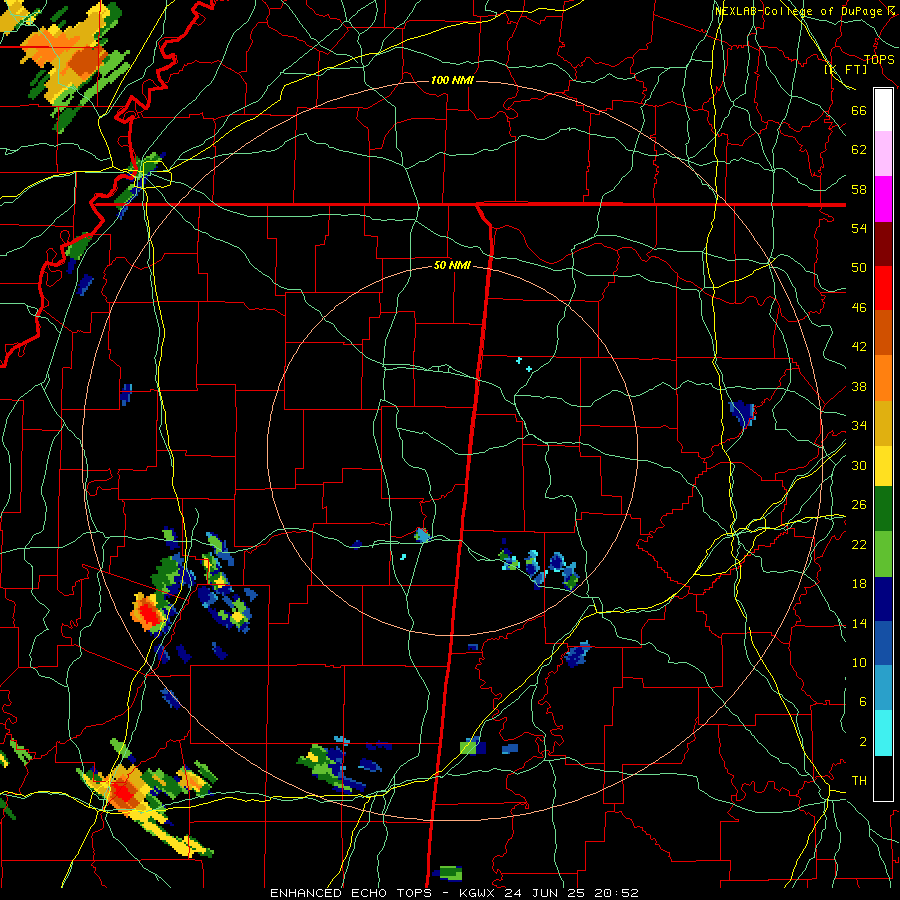Screen dimensions: 900x900
Task: Click the '50' scale value in the legend
Action: [859, 268]
